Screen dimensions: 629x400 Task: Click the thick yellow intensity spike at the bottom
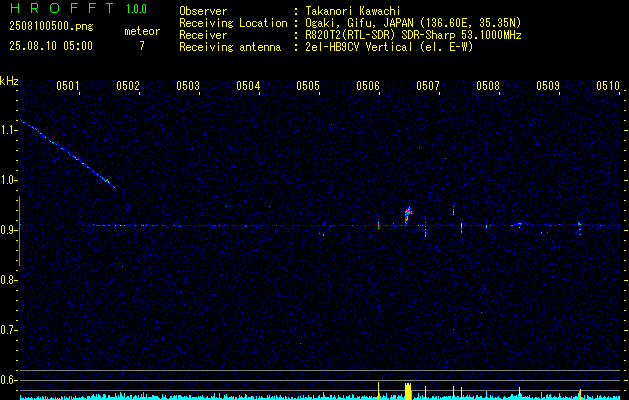(x=408, y=391)
